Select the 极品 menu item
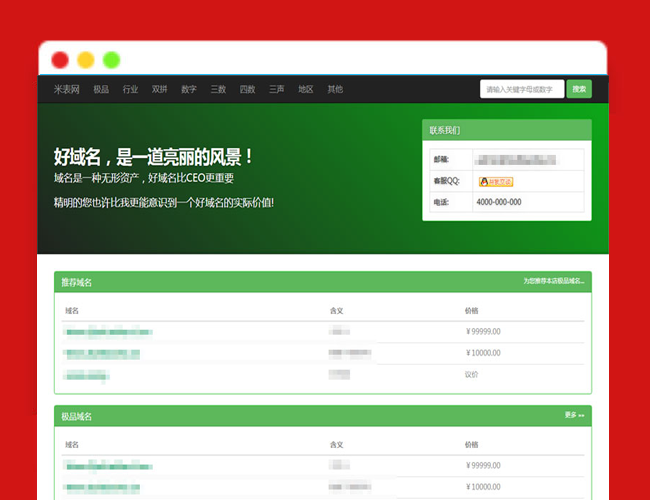The image size is (650, 500). tap(101, 89)
